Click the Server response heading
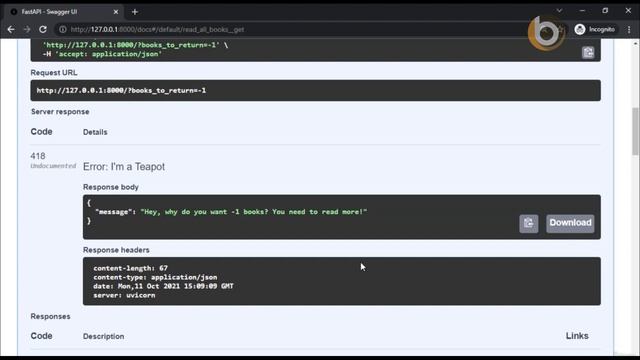The width and height of the screenshot is (640, 360). 60,111
